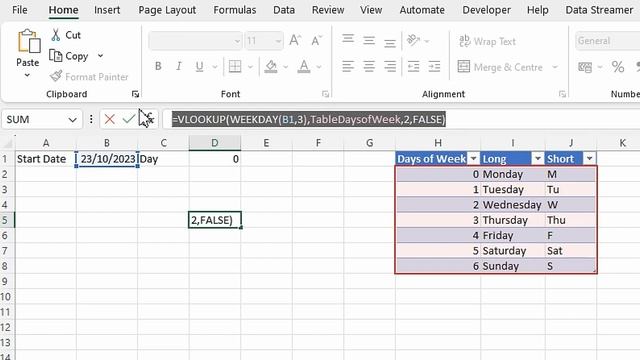
Task: Click the Orientation text rotate icon
Action: click(413, 40)
